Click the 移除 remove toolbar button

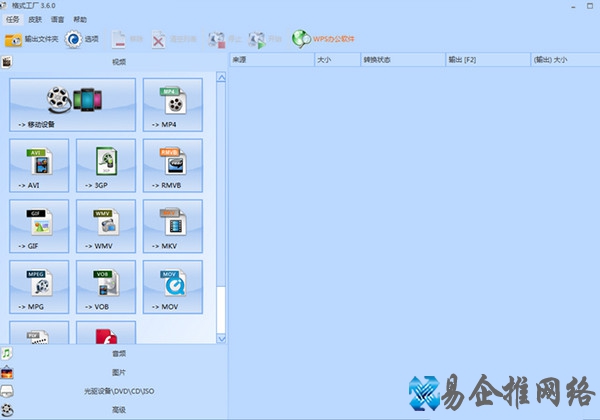[x=127, y=39]
